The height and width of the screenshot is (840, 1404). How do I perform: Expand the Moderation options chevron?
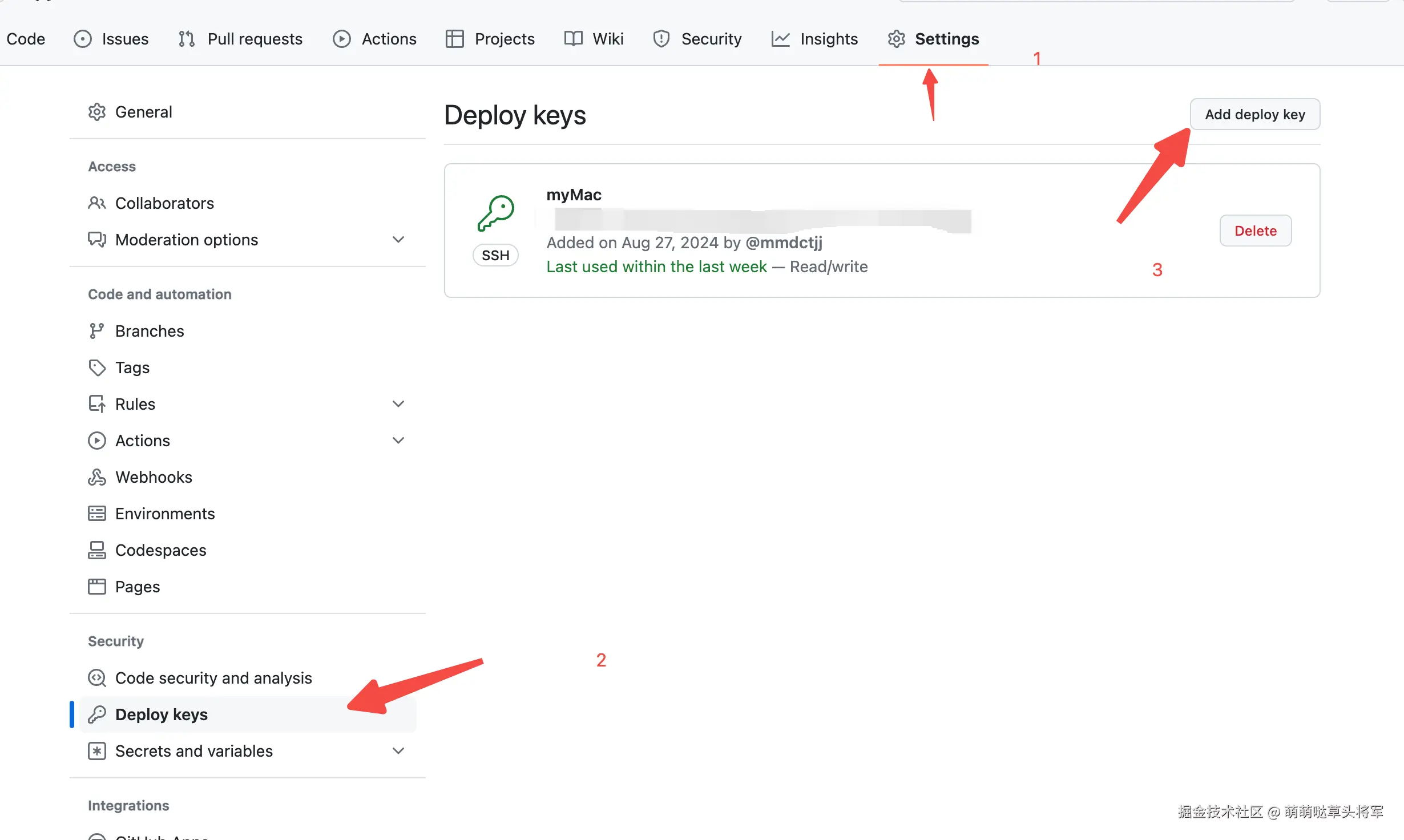click(x=398, y=240)
